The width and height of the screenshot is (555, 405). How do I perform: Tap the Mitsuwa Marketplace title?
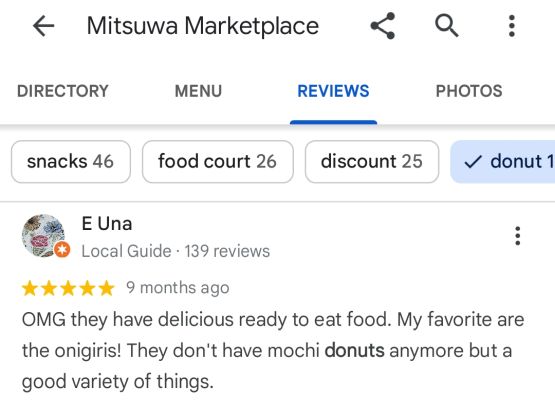click(203, 26)
